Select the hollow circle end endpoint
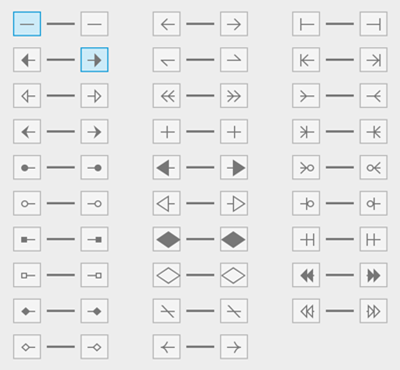The height and width of the screenshot is (370, 400). [x=94, y=203]
